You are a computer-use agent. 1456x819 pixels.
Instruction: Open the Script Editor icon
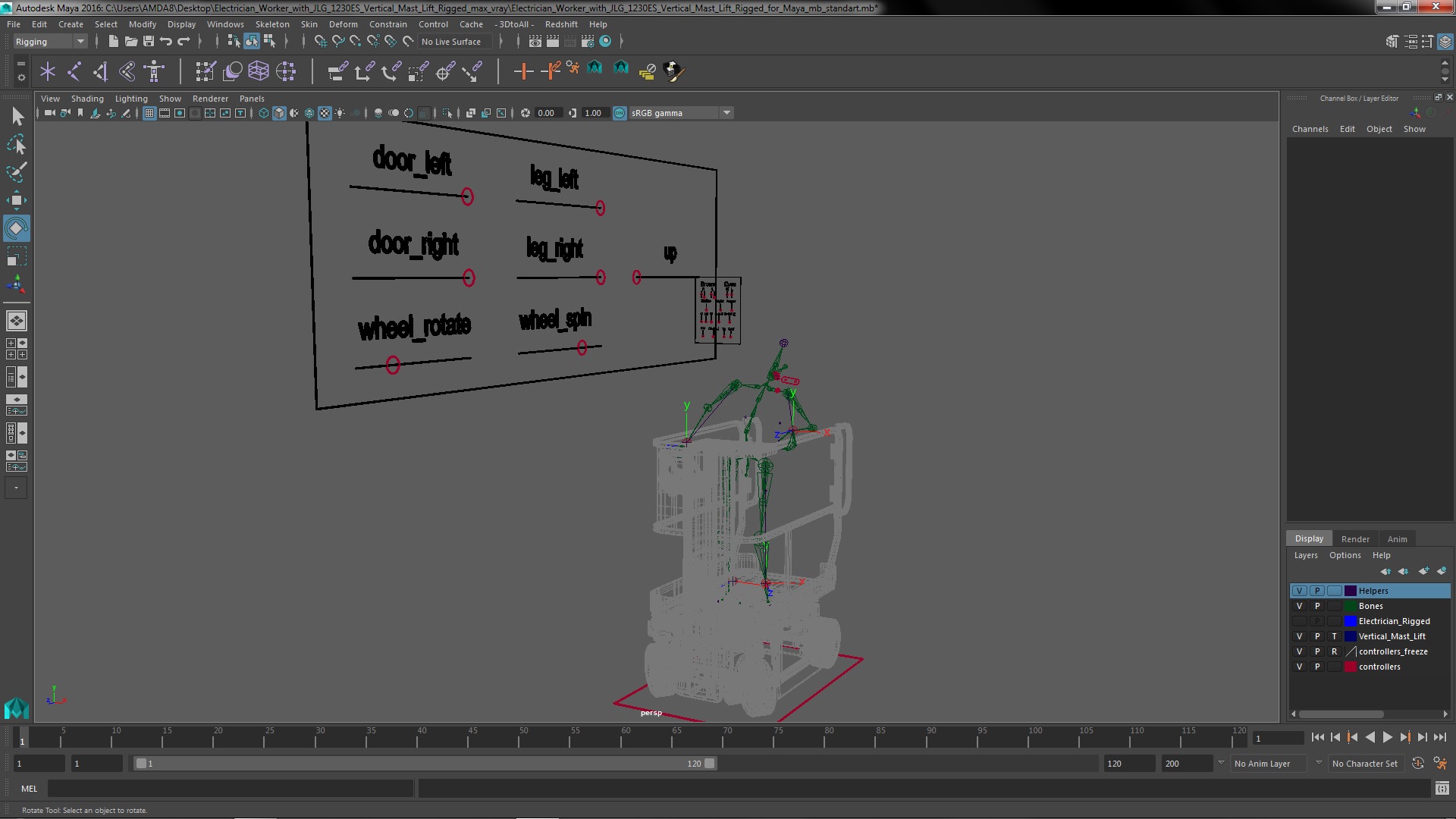(1442, 789)
